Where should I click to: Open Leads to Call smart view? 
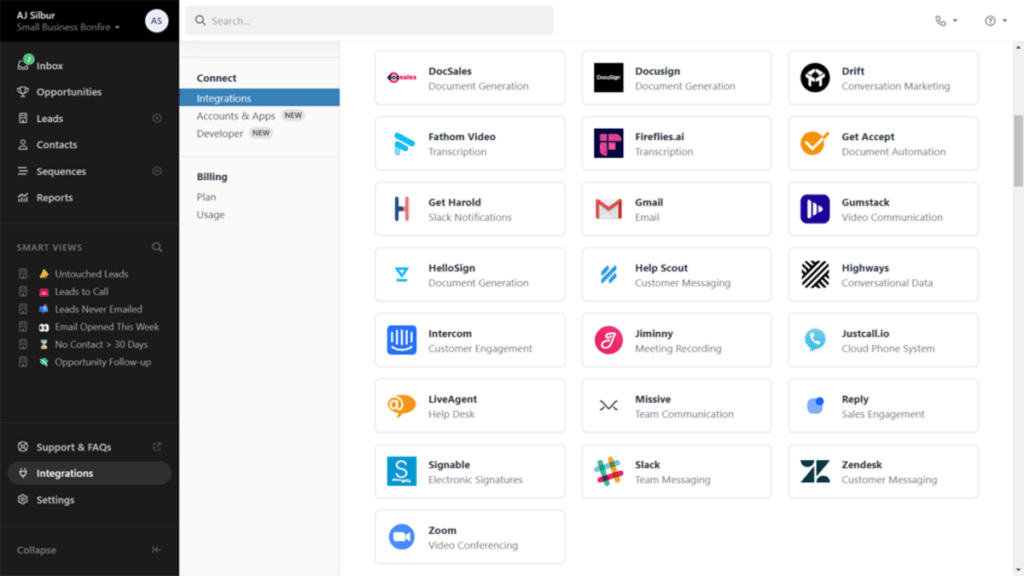coord(82,291)
